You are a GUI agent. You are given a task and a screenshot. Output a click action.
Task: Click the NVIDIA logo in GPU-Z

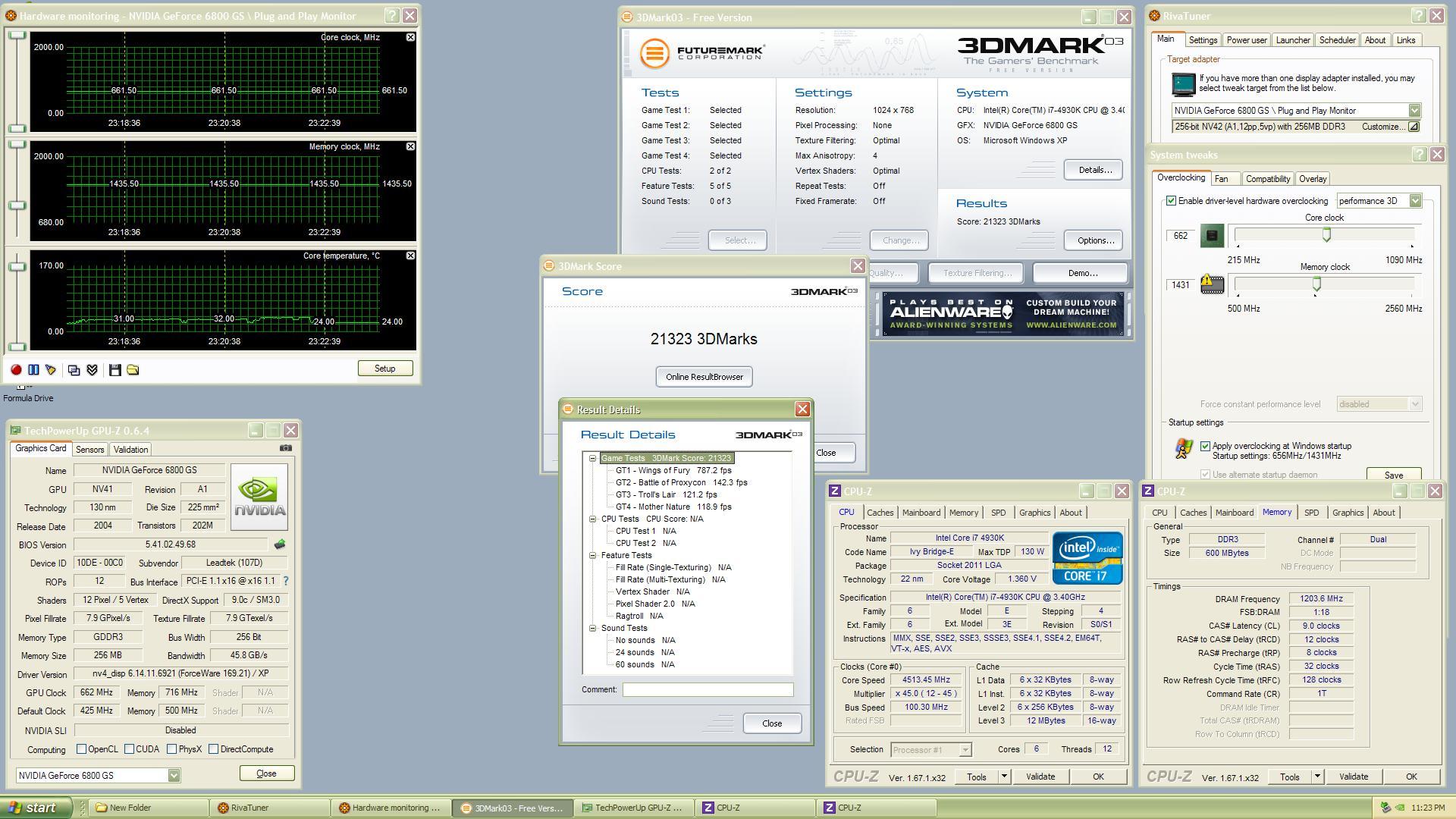coord(259,497)
